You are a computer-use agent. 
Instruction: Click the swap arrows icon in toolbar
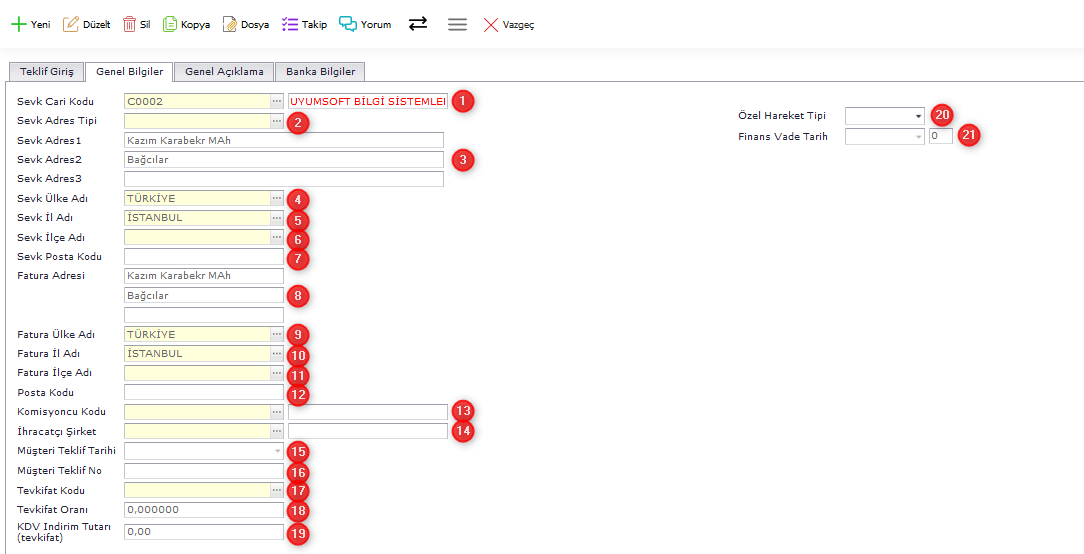click(418, 24)
